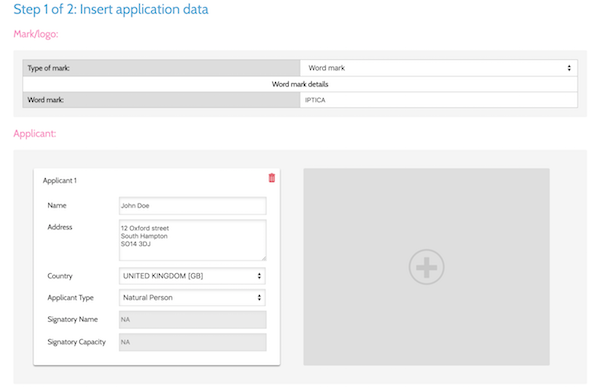This screenshot has height=390, width=600.
Task: Click the Name field containing John Doe
Action: tap(192, 206)
